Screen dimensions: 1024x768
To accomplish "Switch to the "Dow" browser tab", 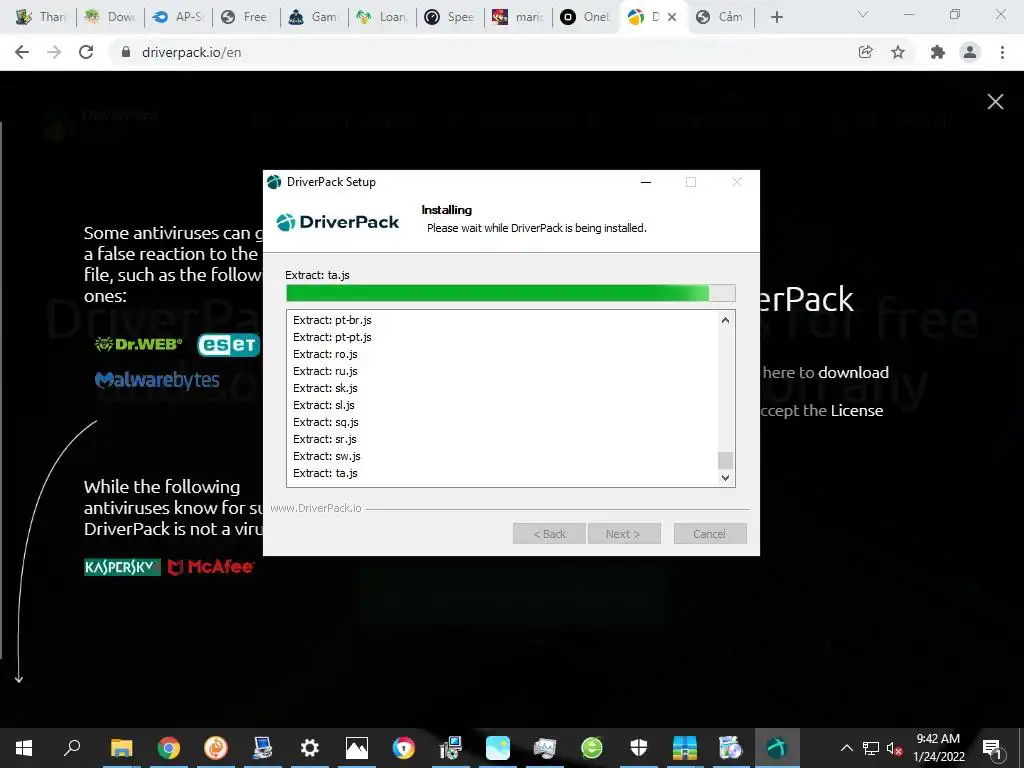I will point(110,17).
